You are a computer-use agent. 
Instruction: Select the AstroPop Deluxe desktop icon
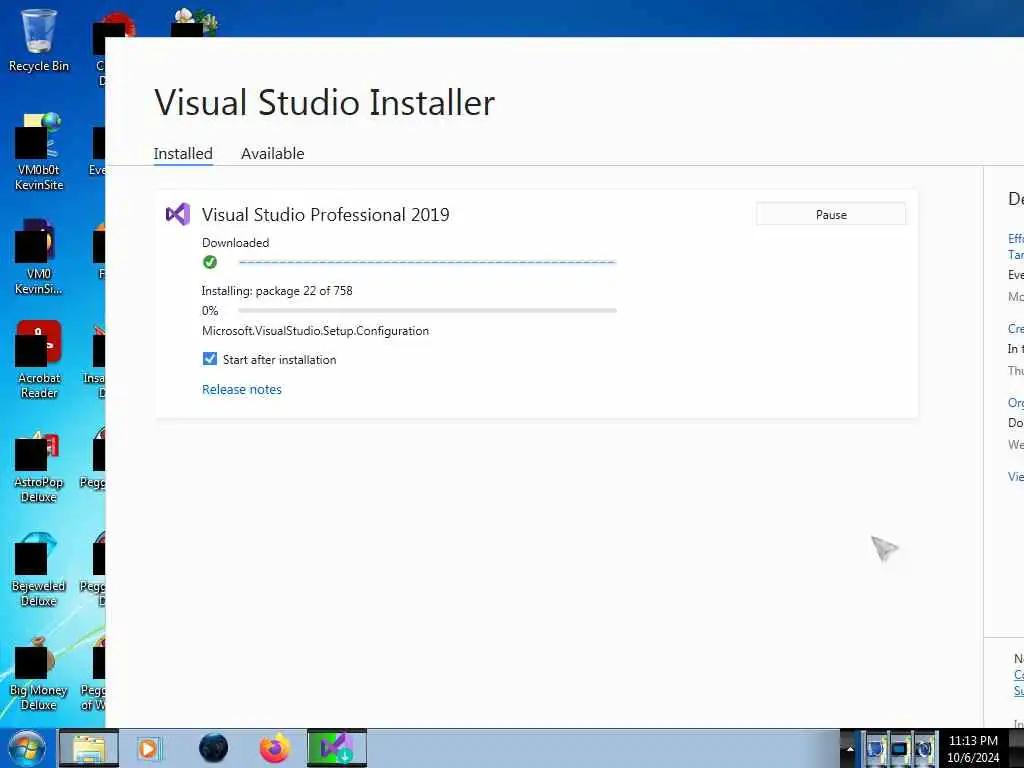coord(39,465)
